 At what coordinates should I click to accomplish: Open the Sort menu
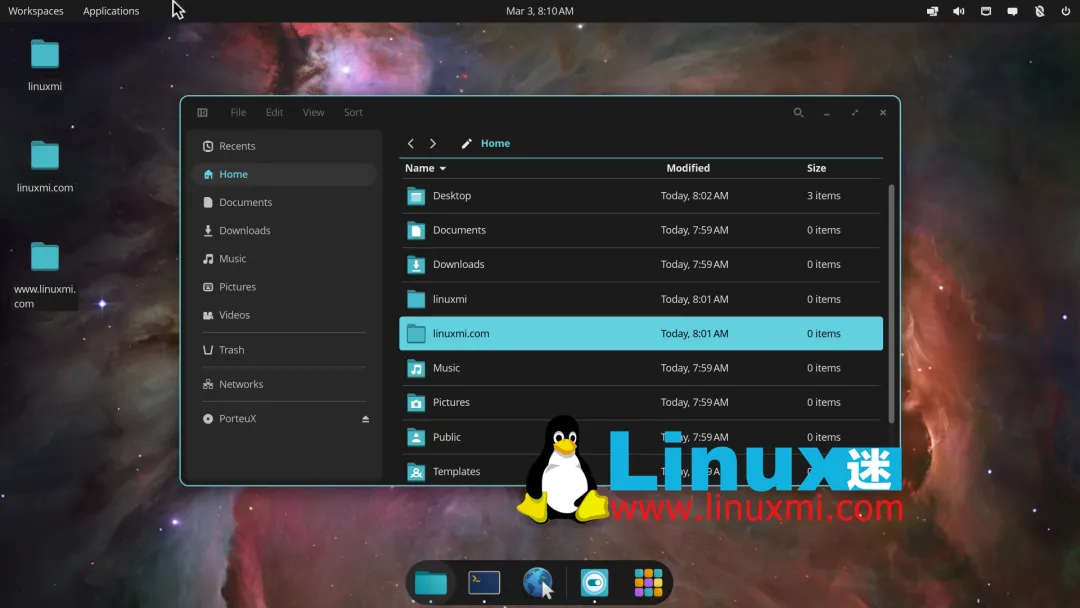pyautogui.click(x=353, y=112)
